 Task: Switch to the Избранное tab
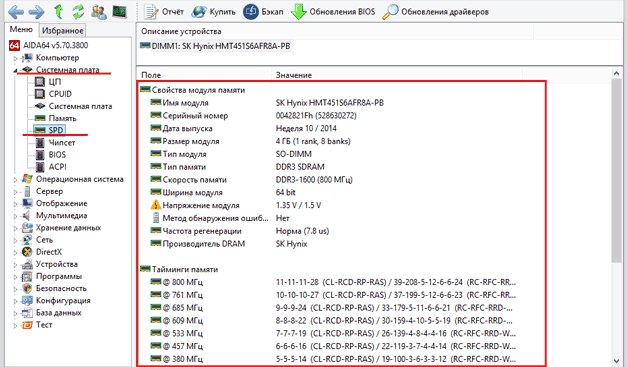[x=62, y=30]
